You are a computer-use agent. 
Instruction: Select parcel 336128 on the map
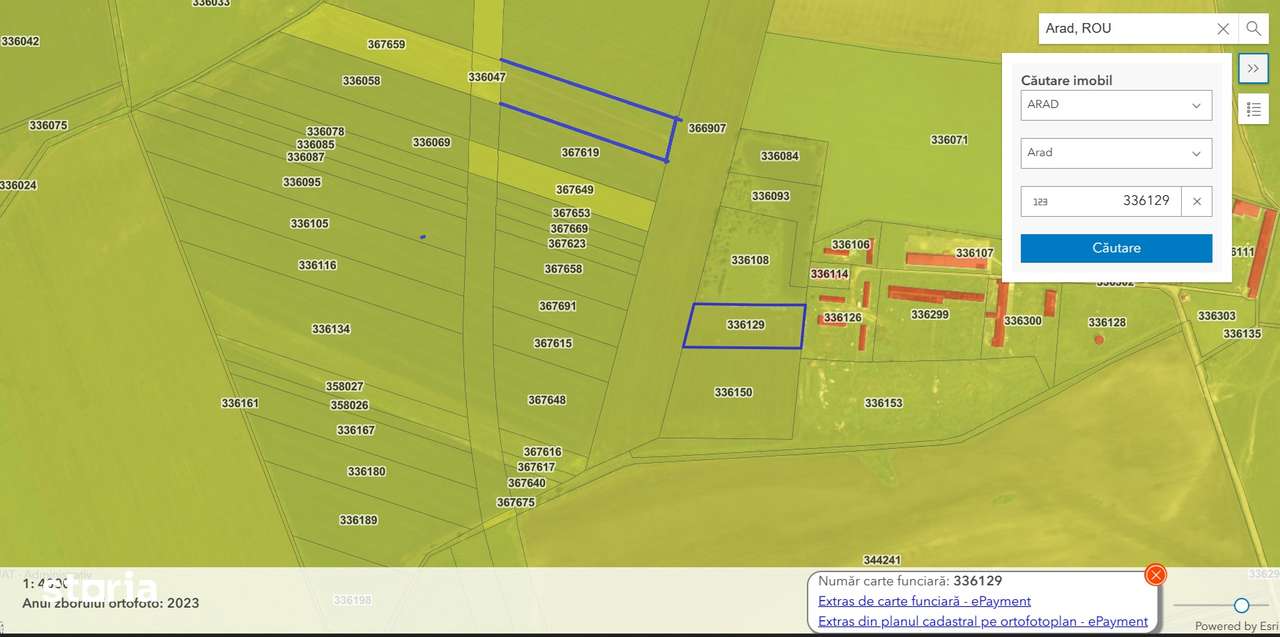coord(1107,323)
